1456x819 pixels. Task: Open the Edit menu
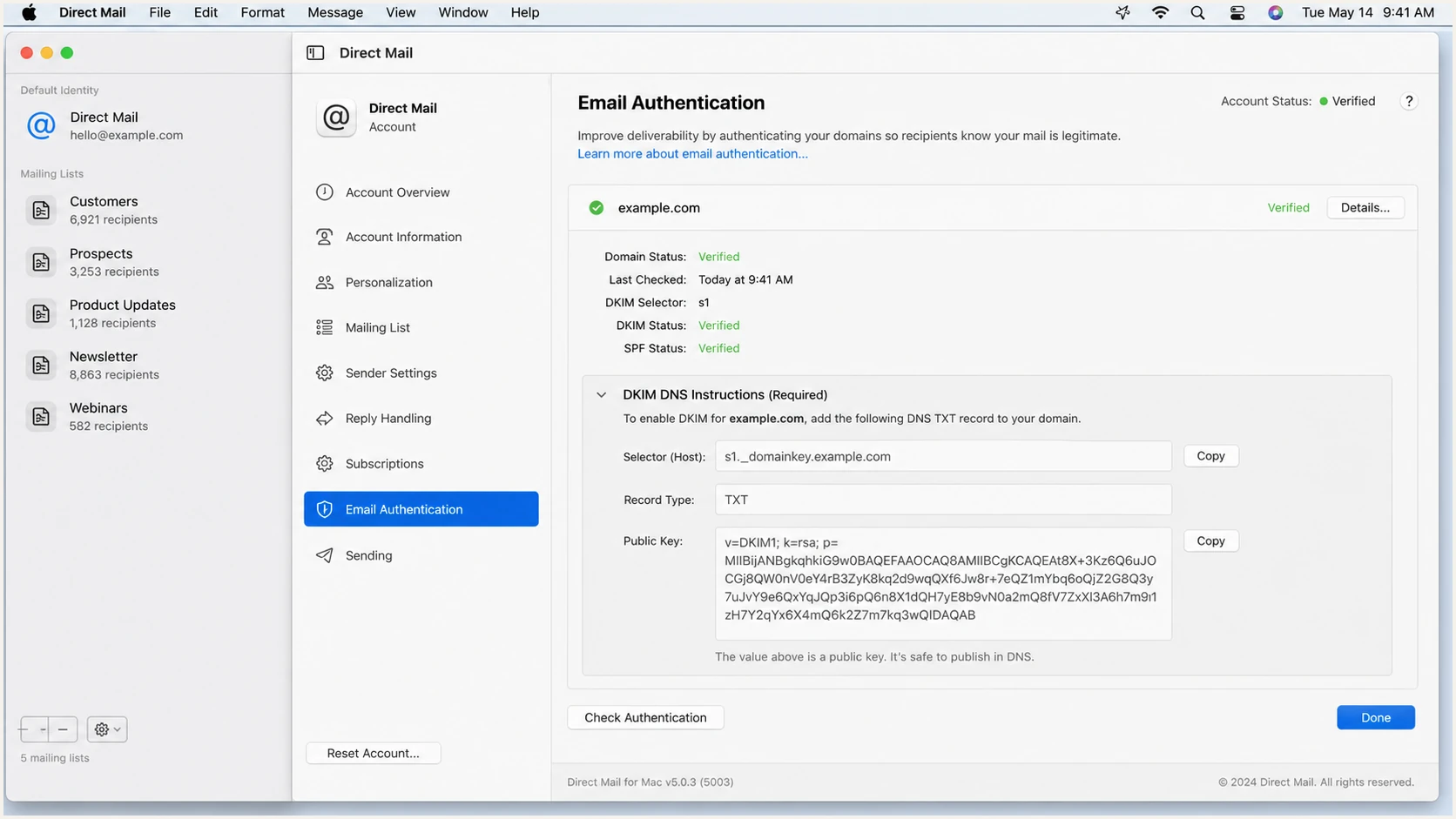point(206,12)
